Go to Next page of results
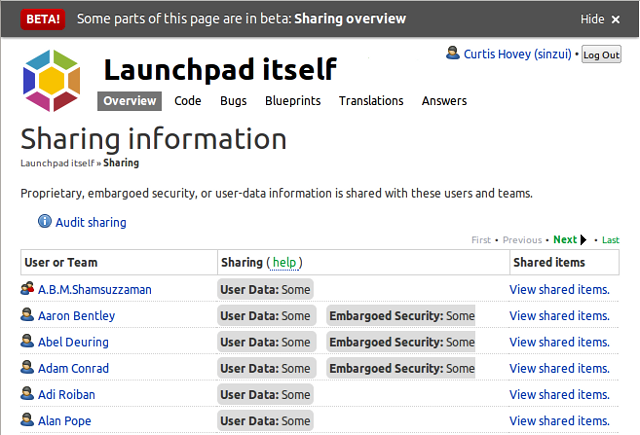The height and width of the screenshot is (435, 640). pos(565,240)
